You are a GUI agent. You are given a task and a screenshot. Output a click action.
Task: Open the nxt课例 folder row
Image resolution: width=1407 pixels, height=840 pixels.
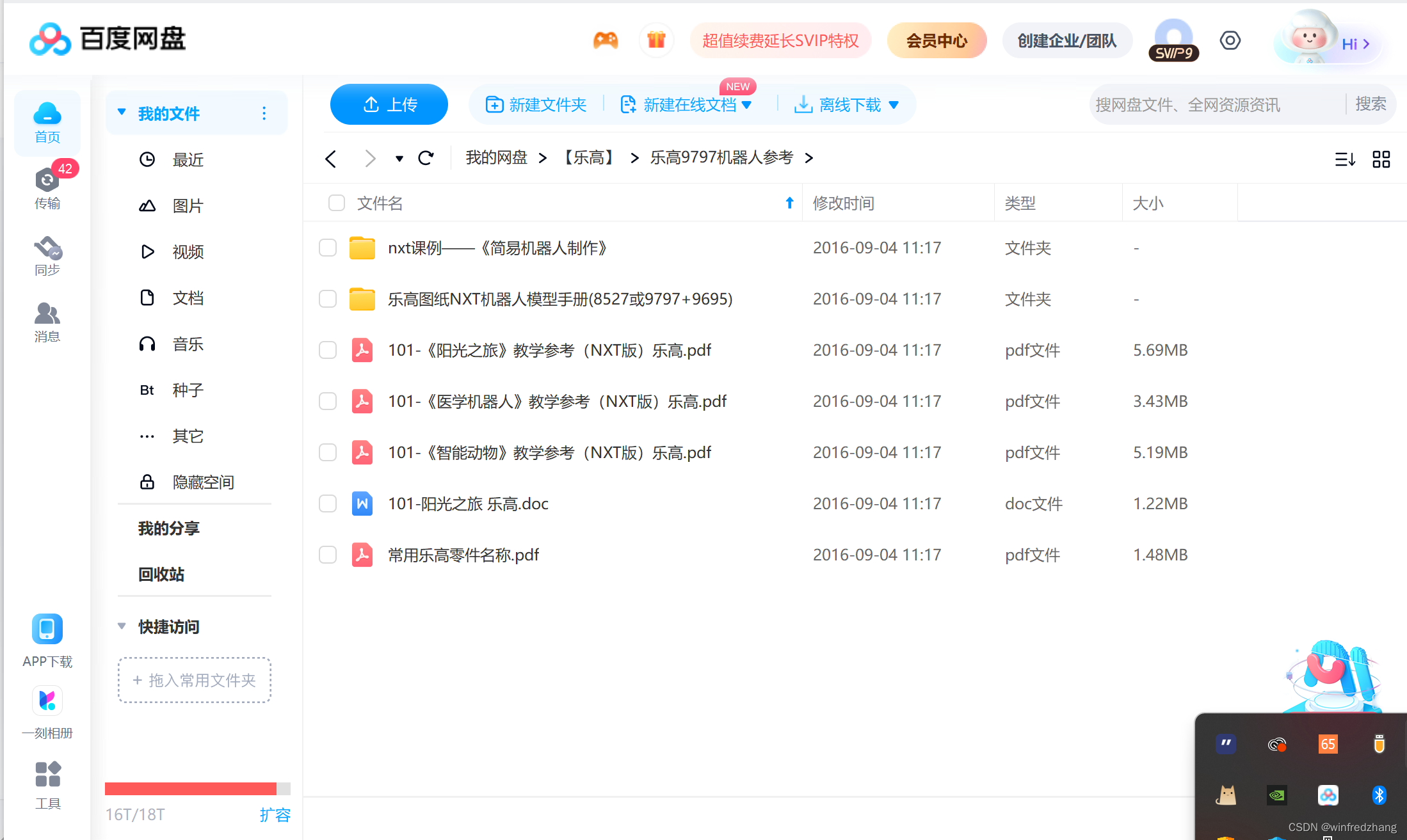click(x=855, y=248)
